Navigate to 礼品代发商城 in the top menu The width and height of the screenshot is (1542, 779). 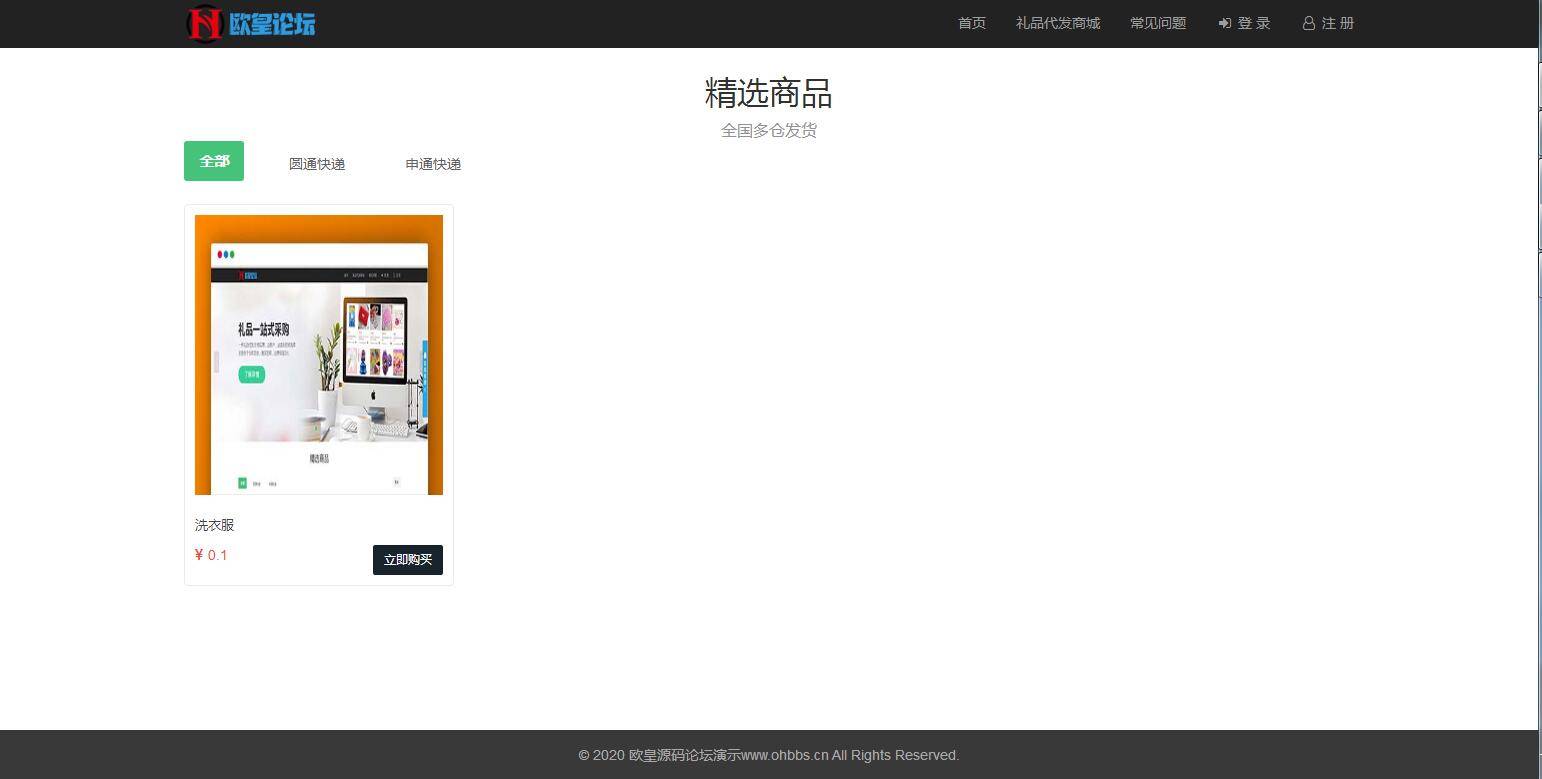1057,23
